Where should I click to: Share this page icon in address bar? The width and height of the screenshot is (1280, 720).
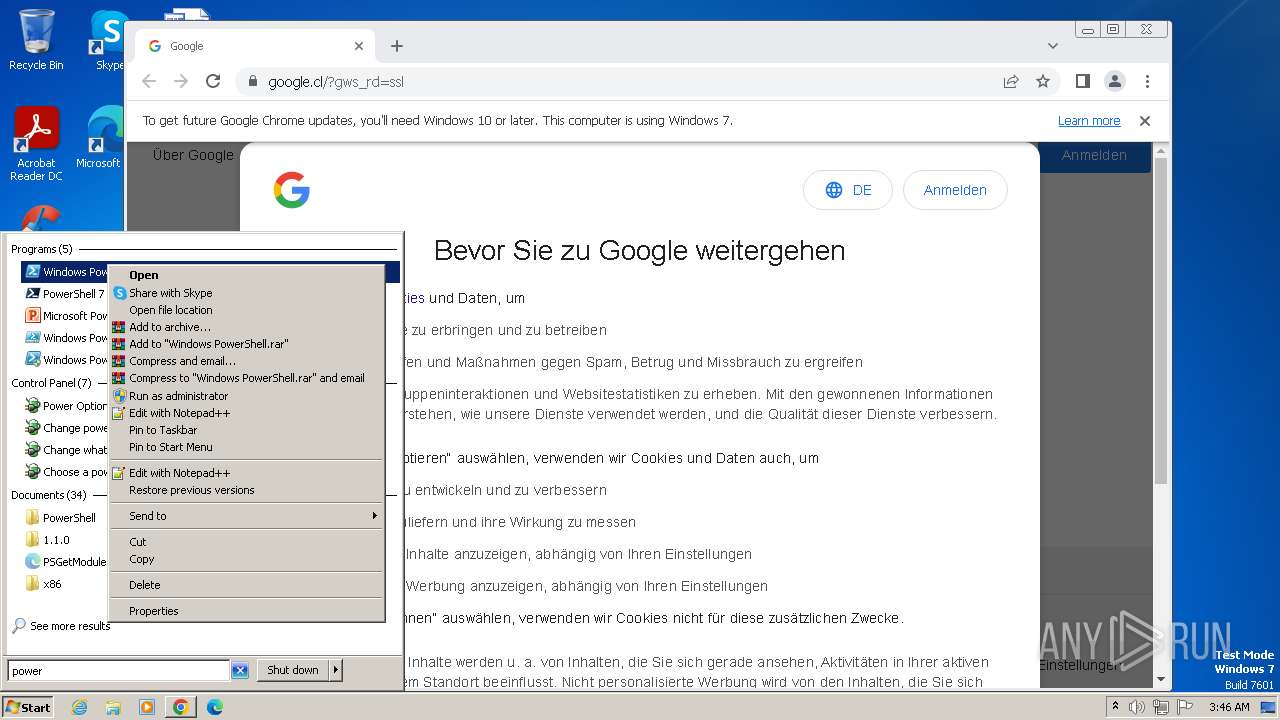[1011, 81]
